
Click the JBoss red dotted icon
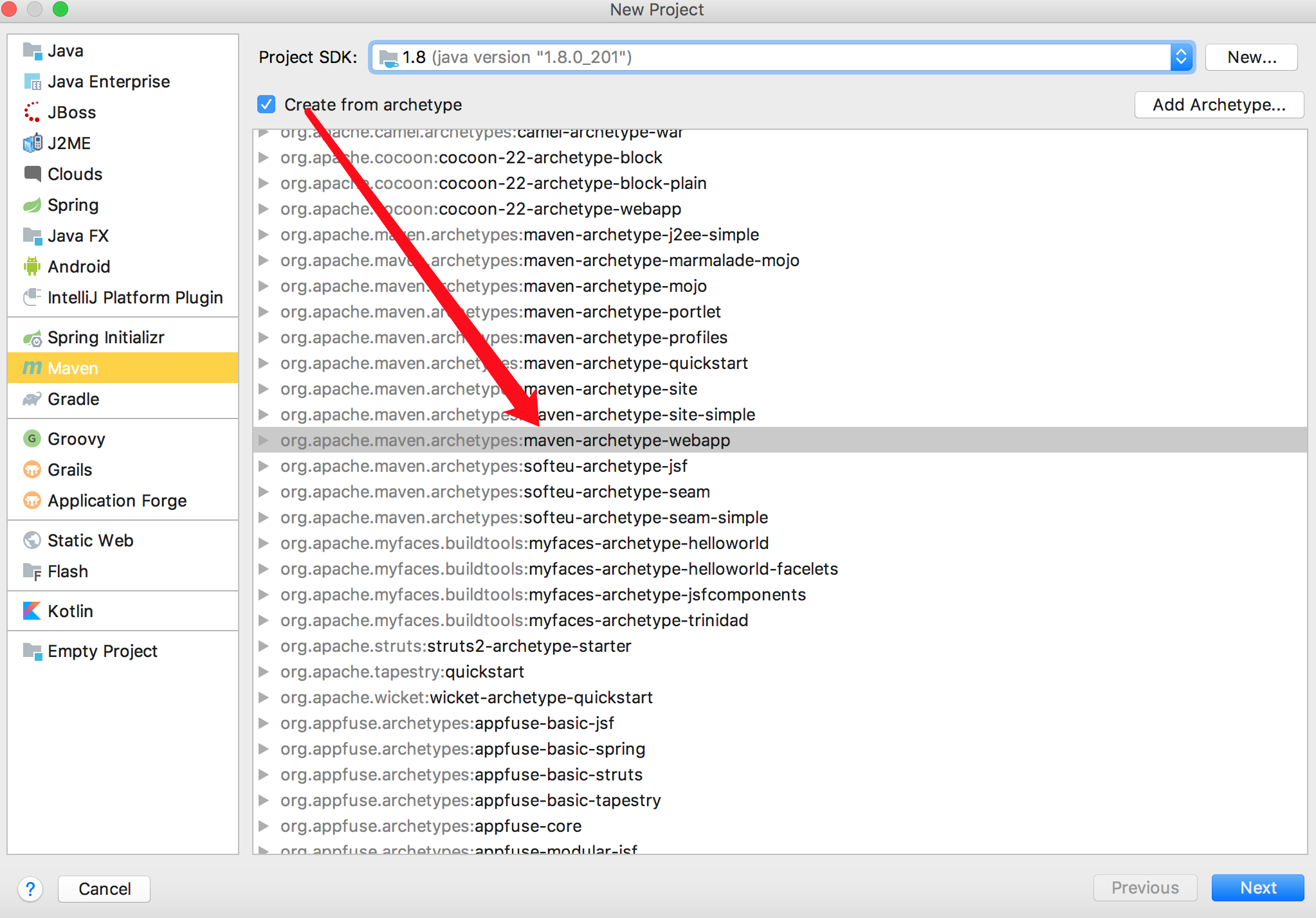(32, 113)
